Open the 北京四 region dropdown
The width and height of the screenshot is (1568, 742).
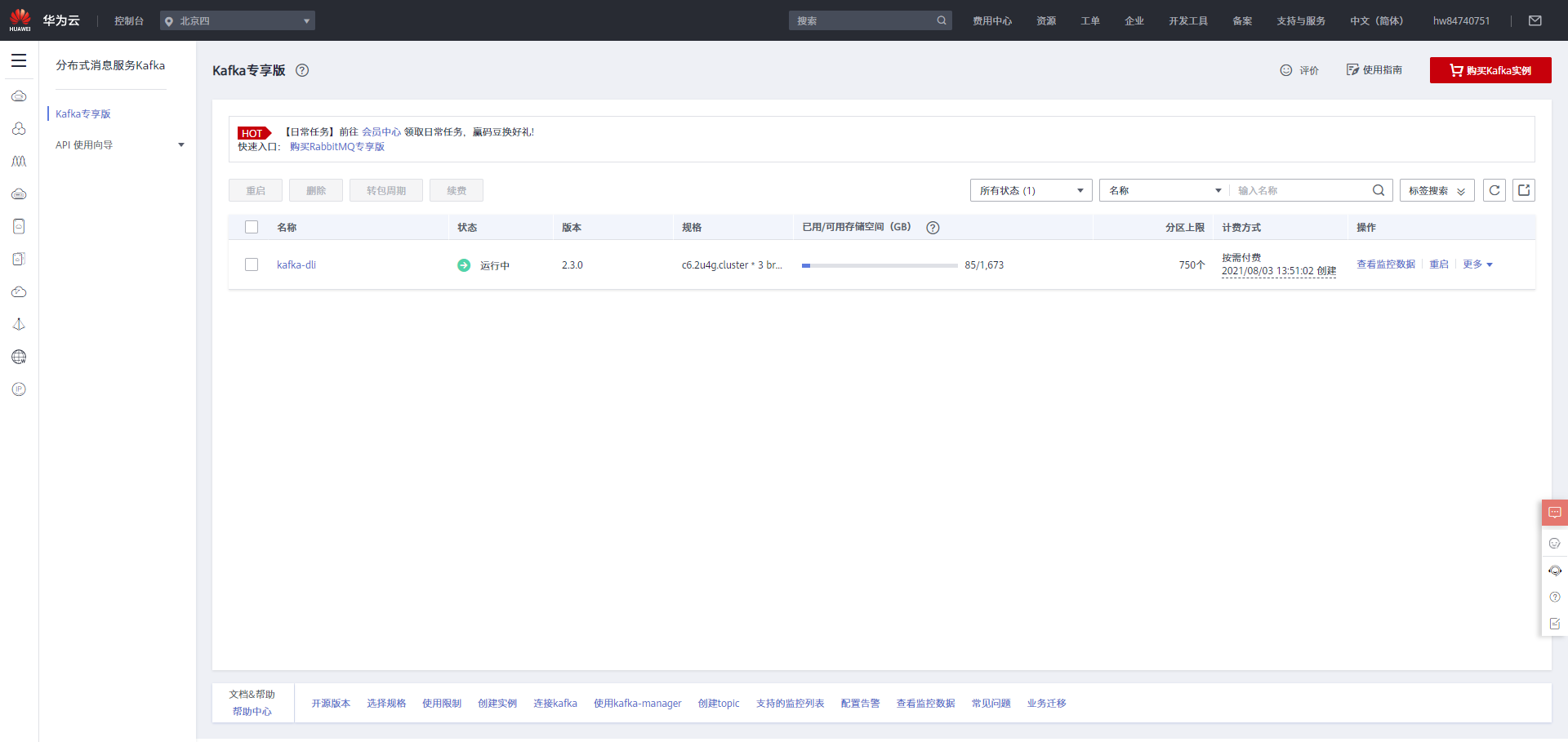coord(238,20)
